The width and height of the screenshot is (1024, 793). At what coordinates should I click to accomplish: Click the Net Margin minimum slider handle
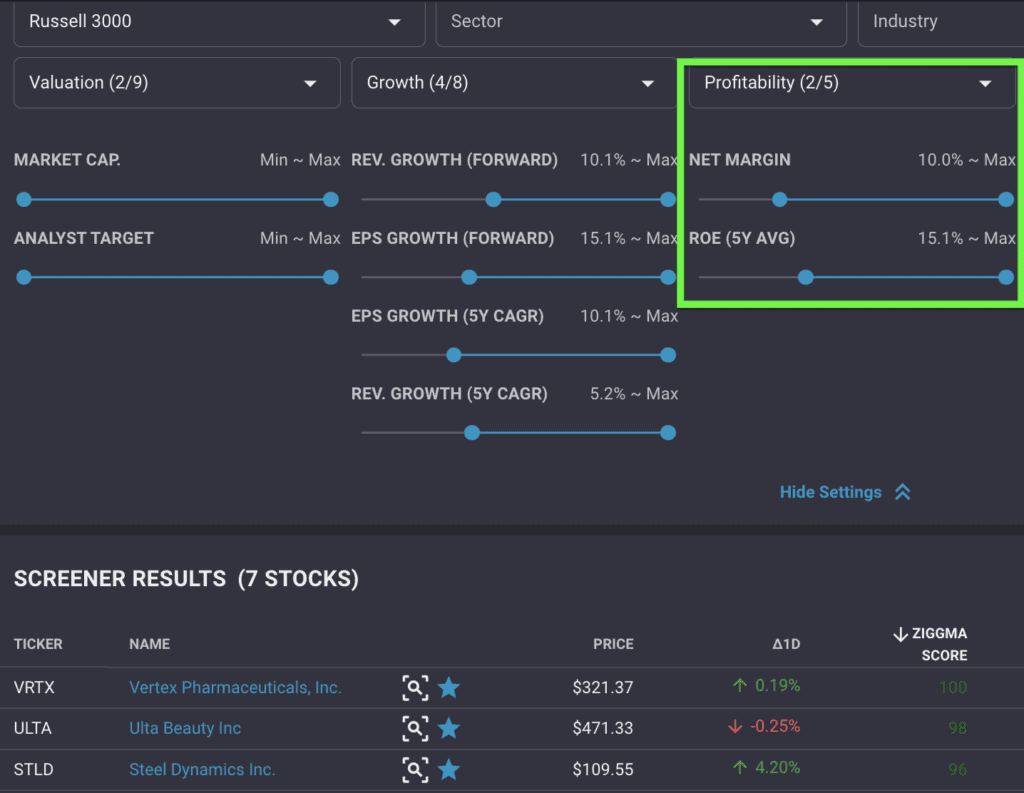(780, 199)
